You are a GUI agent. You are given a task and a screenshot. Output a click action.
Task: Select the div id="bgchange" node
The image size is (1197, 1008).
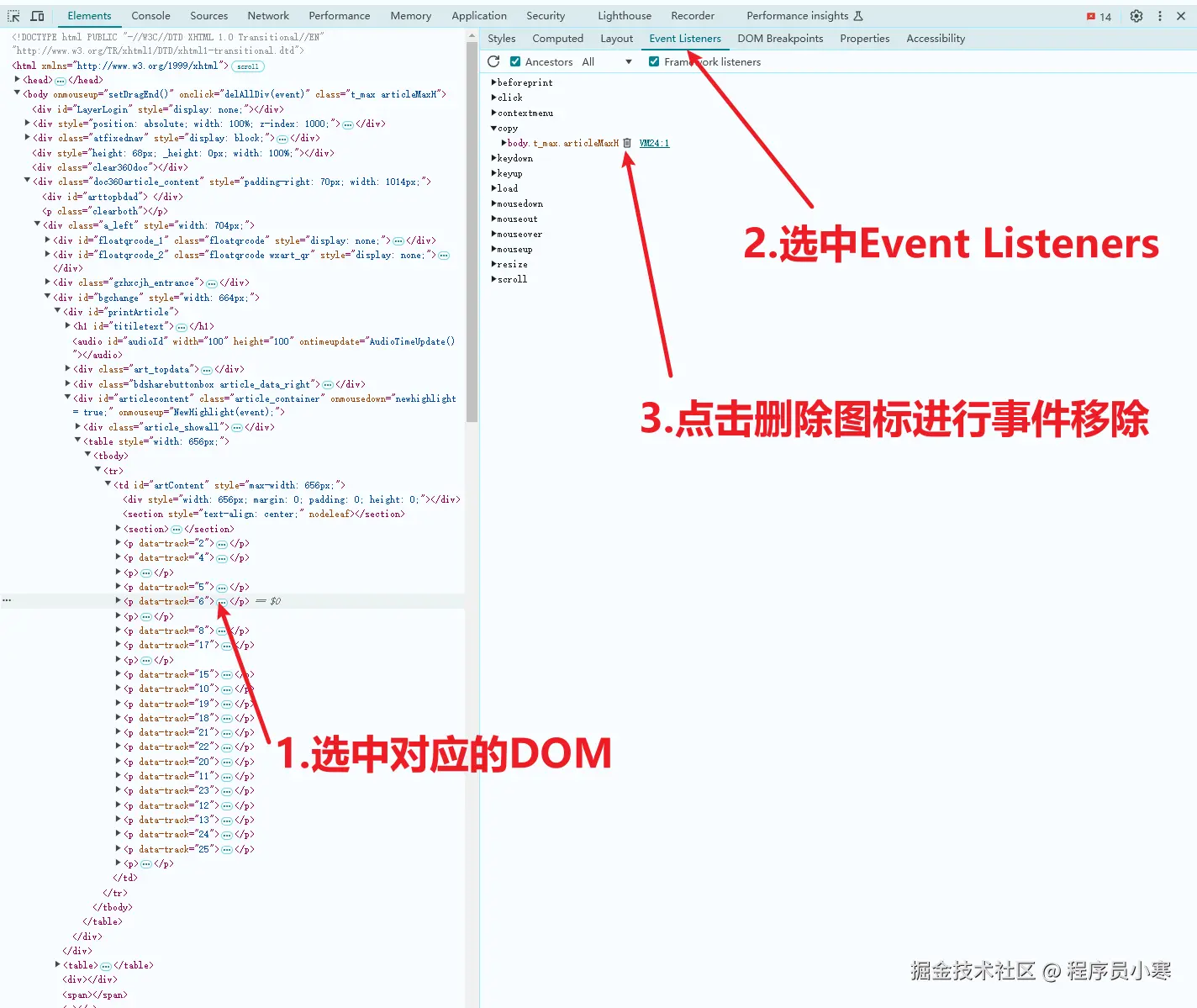[156, 298]
